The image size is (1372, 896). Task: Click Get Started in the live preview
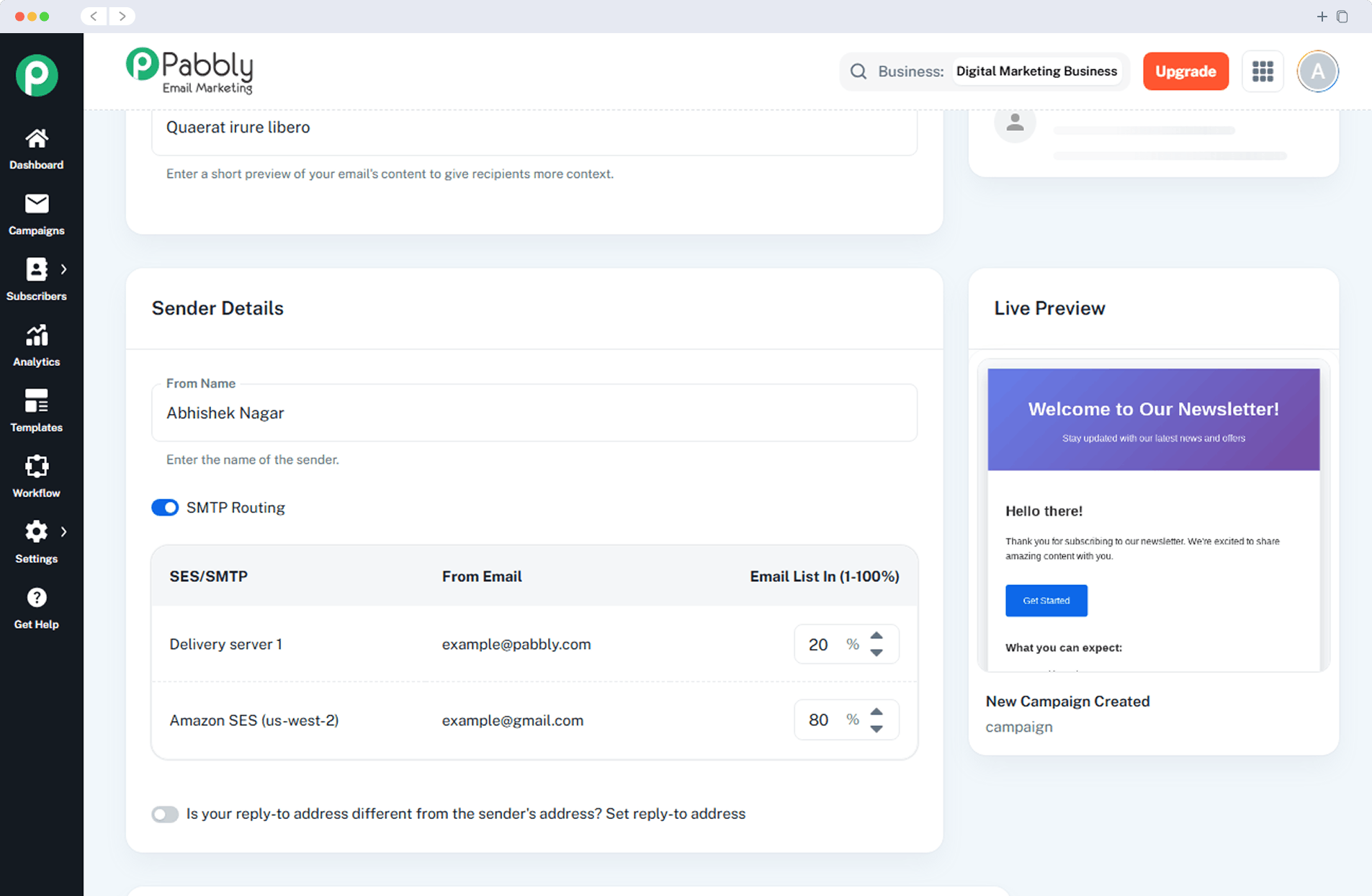1046,601
